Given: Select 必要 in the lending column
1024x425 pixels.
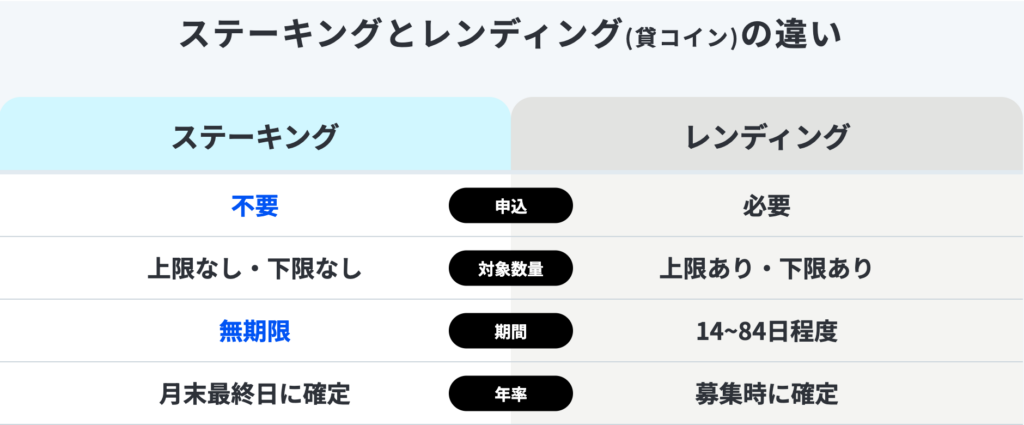Looking at the screenshot, I should [767, 206].
